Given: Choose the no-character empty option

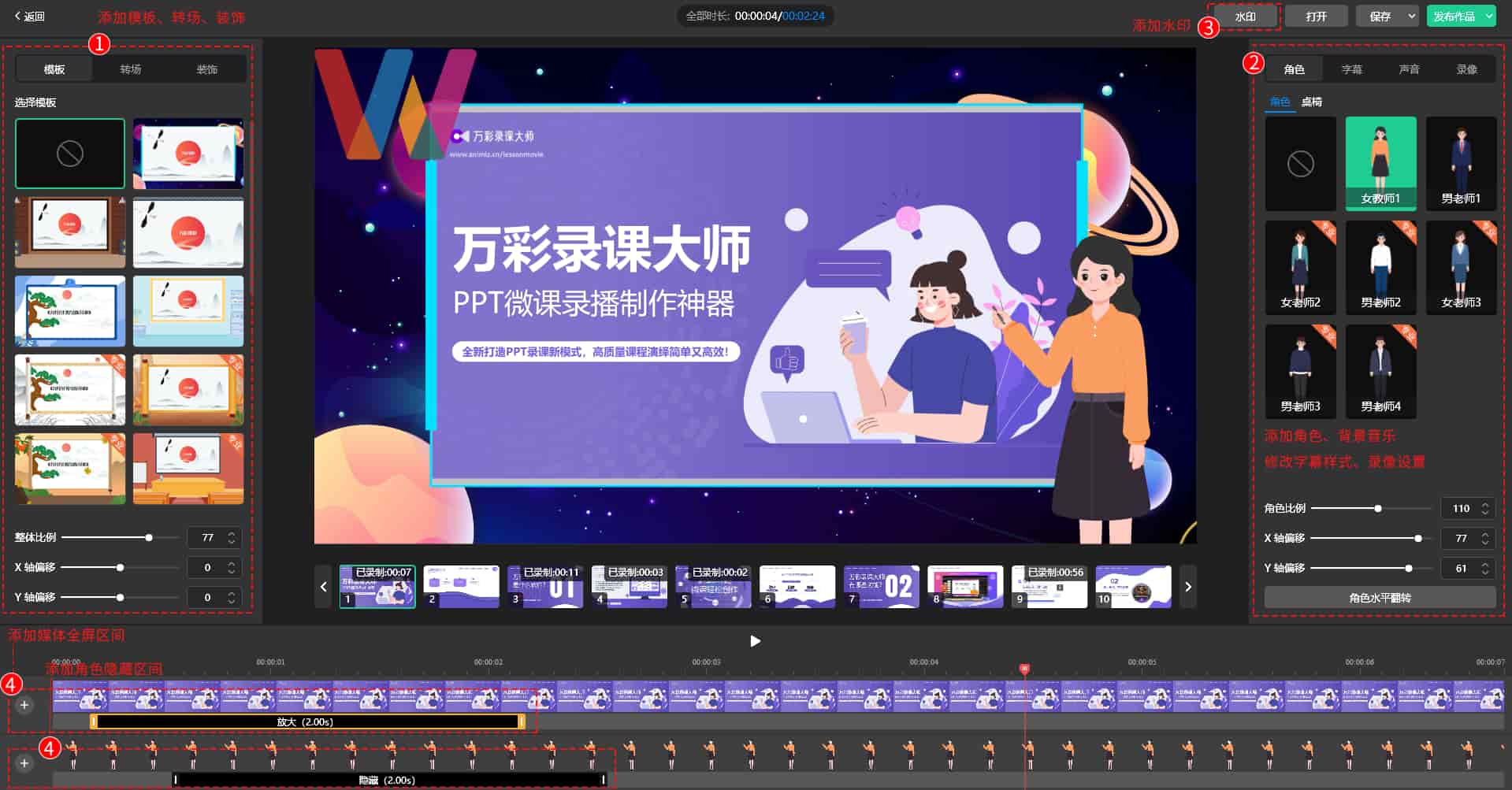Looking at the screenshot, I should click(x=1300, y=164).
